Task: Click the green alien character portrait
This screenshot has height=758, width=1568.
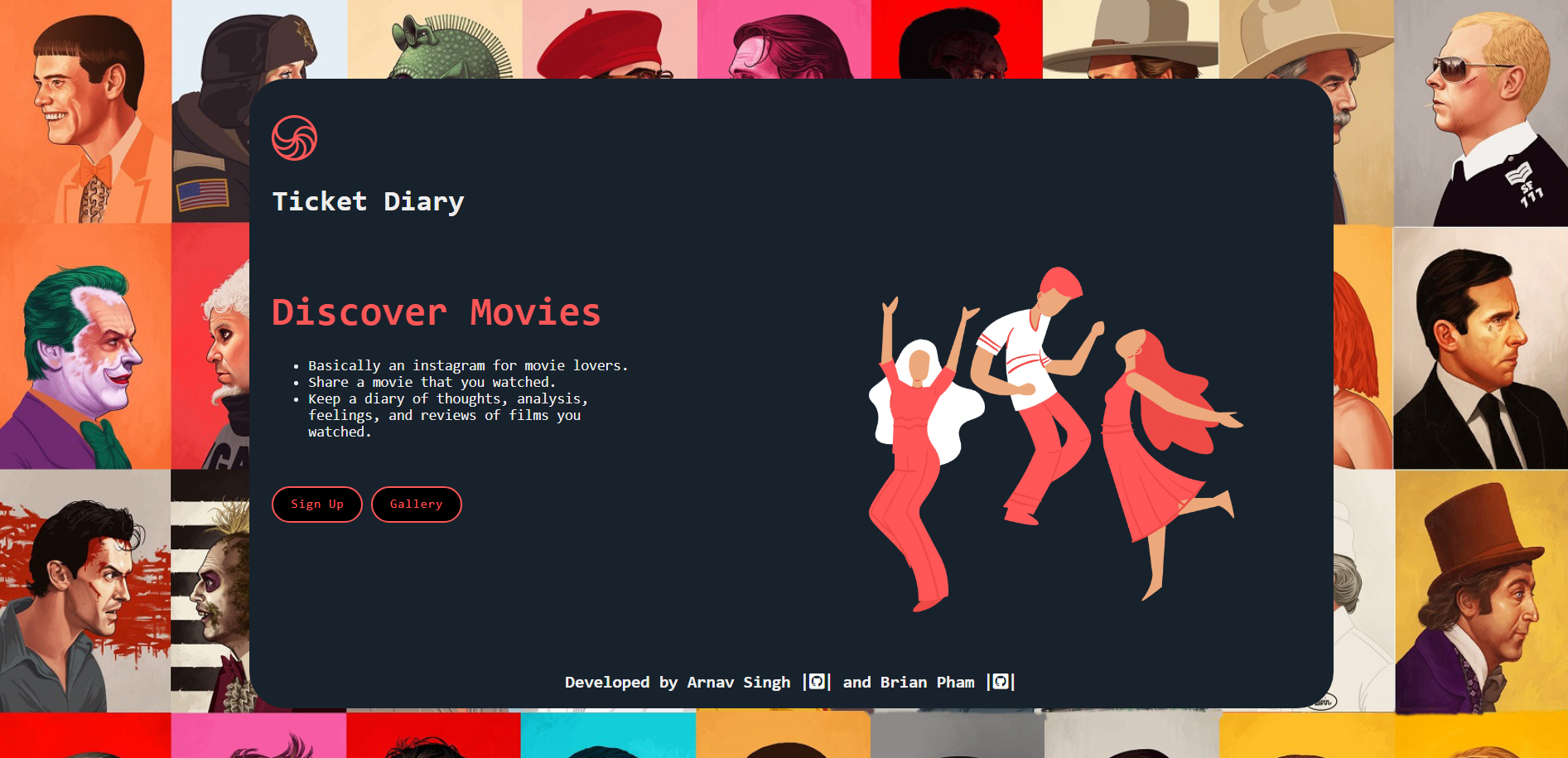Action: [435, 39]
